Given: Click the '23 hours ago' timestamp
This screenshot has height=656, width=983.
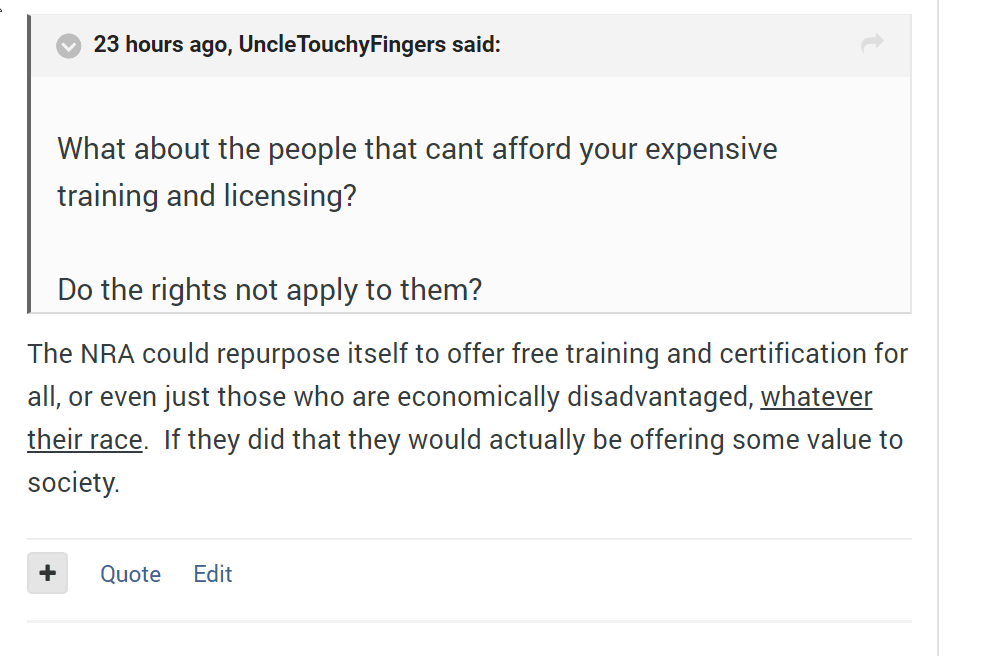Looking at the screenshot, I should 159,45.
